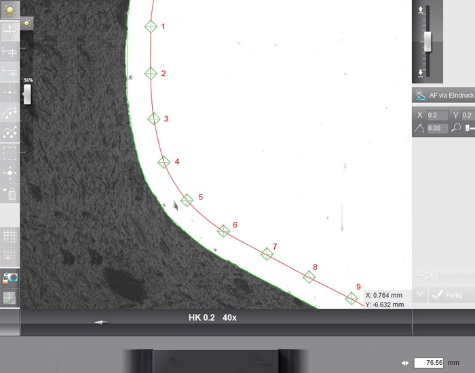This screenshot has height=373, width=475.
Task: Click the magnifier zoom icon
Action: [456, 128]
